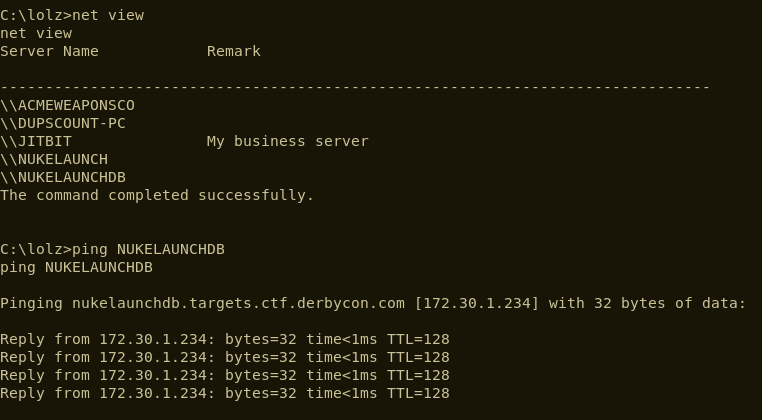Click the "Remark" column header

[233, 51]
